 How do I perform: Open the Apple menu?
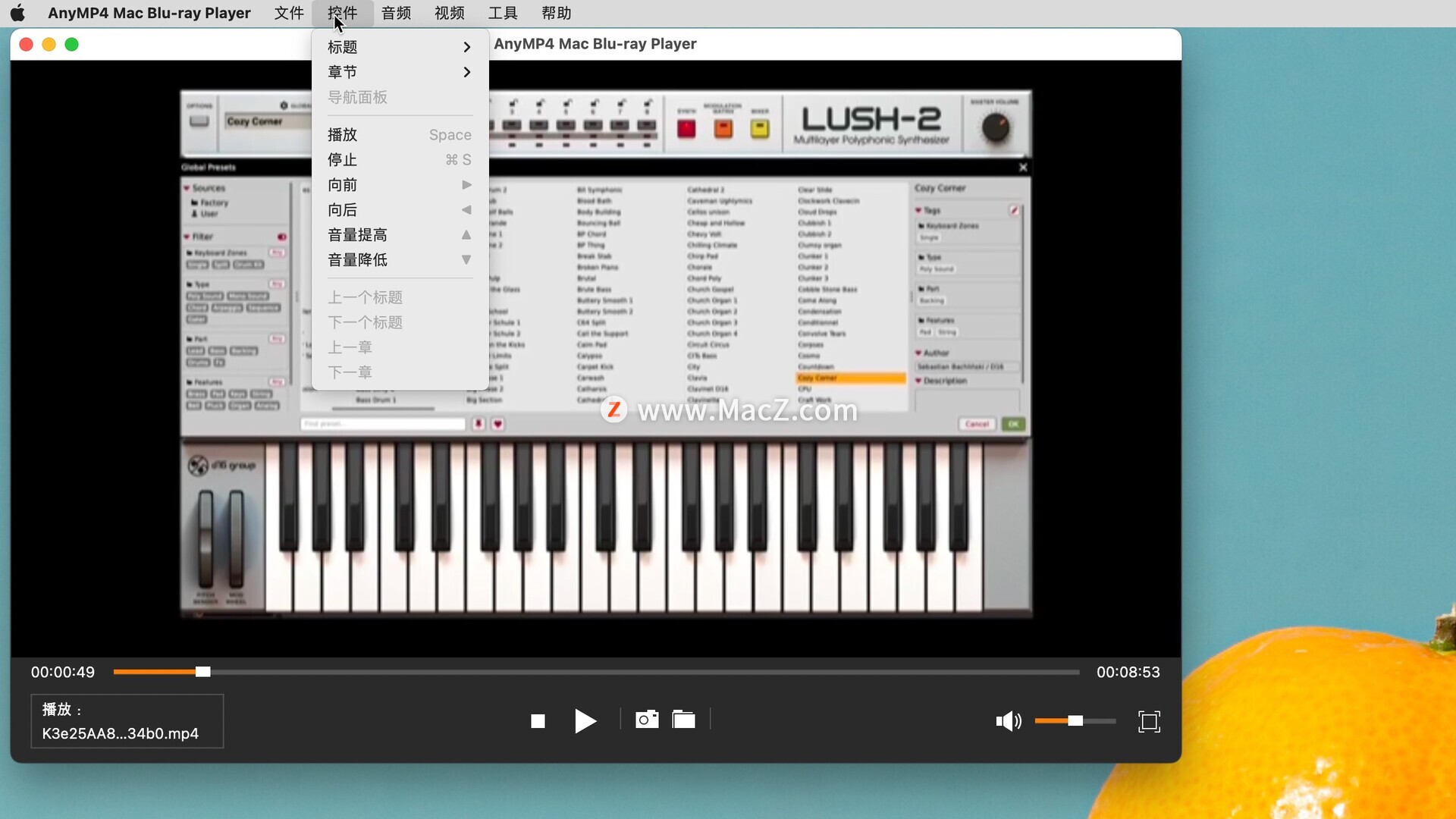pos(17,13)
